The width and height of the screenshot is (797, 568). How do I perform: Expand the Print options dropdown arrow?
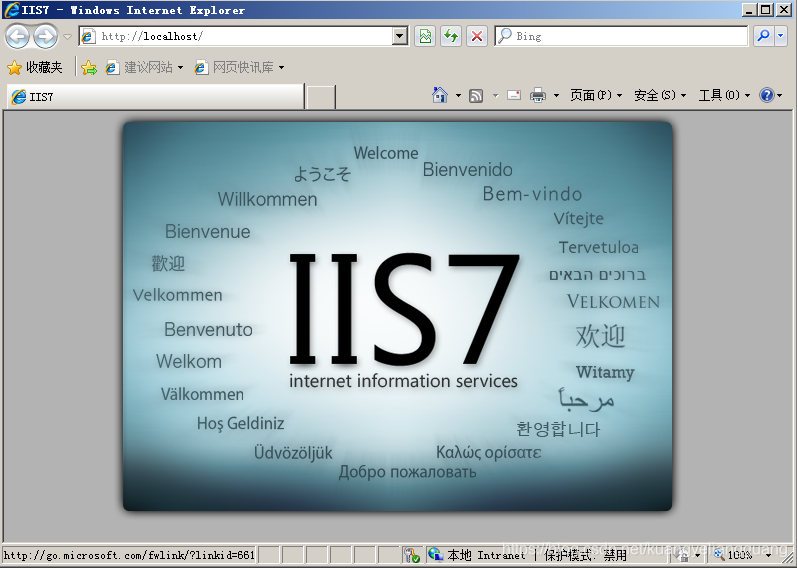coord(556,96)
